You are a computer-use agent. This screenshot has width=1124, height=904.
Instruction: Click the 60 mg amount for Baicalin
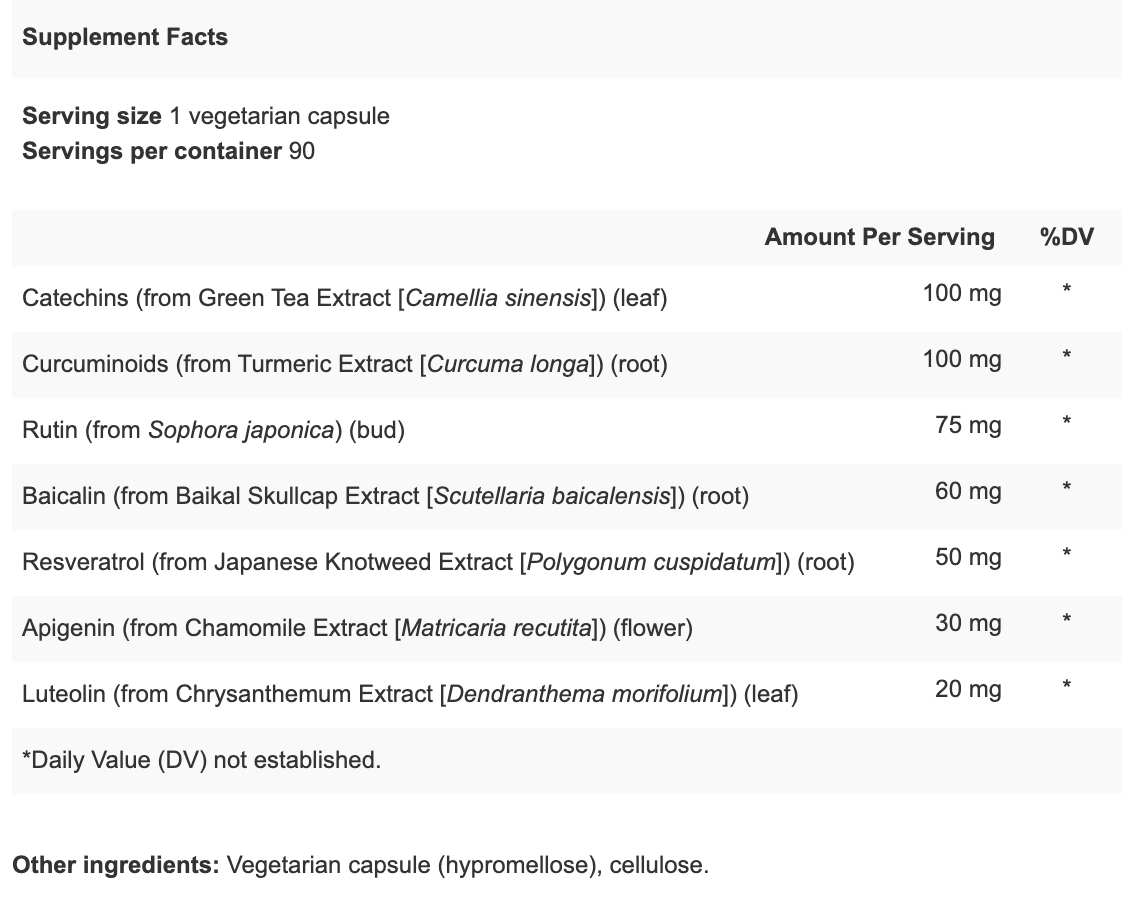tap(968, 491)
